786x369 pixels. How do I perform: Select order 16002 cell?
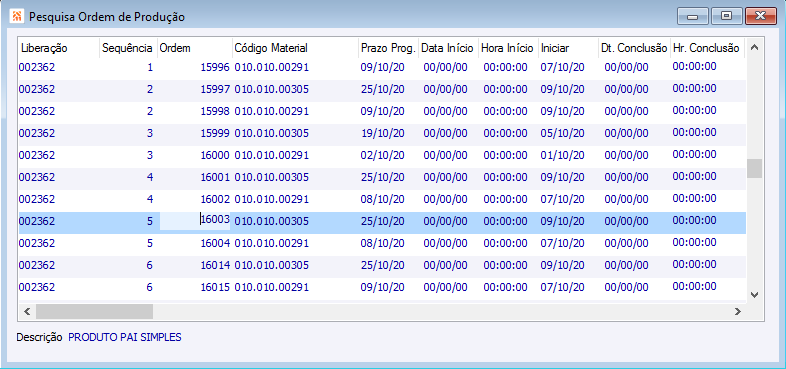(194, 200)
